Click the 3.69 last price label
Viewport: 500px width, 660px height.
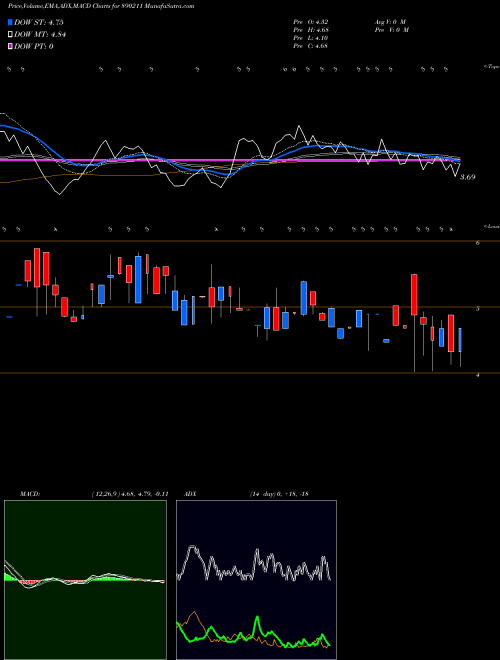tap(468, 177)
